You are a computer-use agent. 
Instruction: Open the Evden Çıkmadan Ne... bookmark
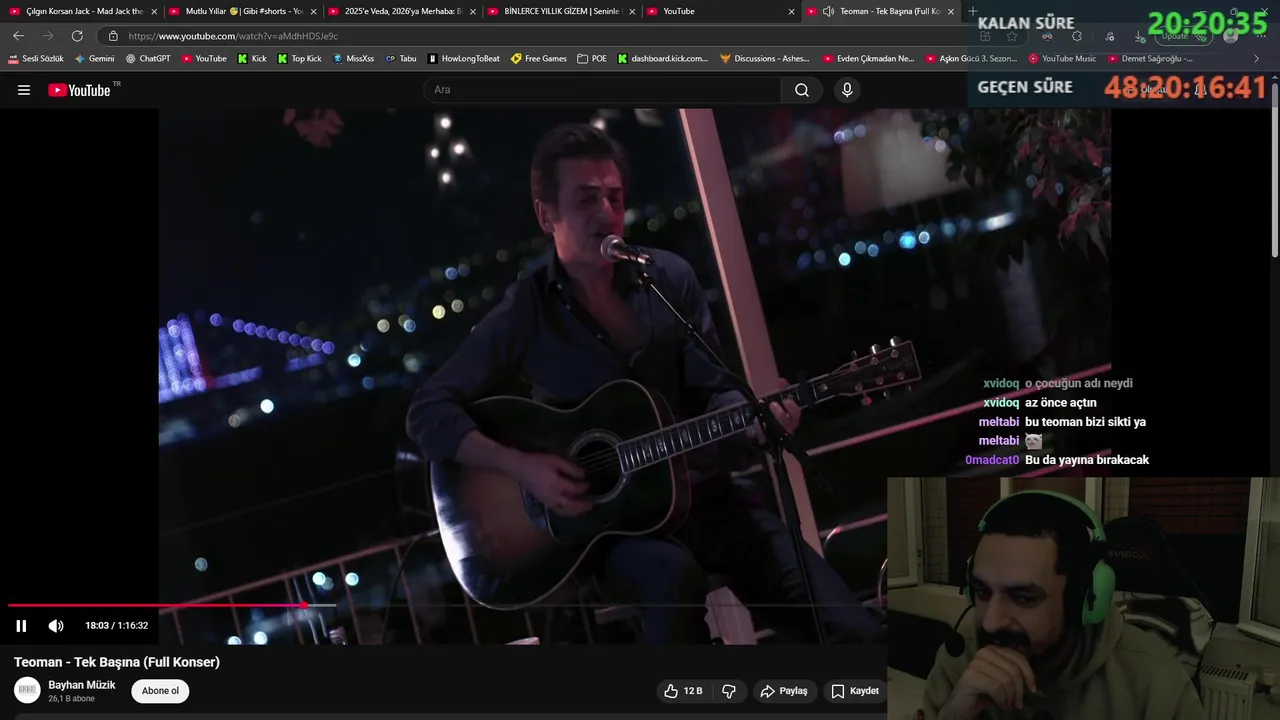tap(869, 59)
